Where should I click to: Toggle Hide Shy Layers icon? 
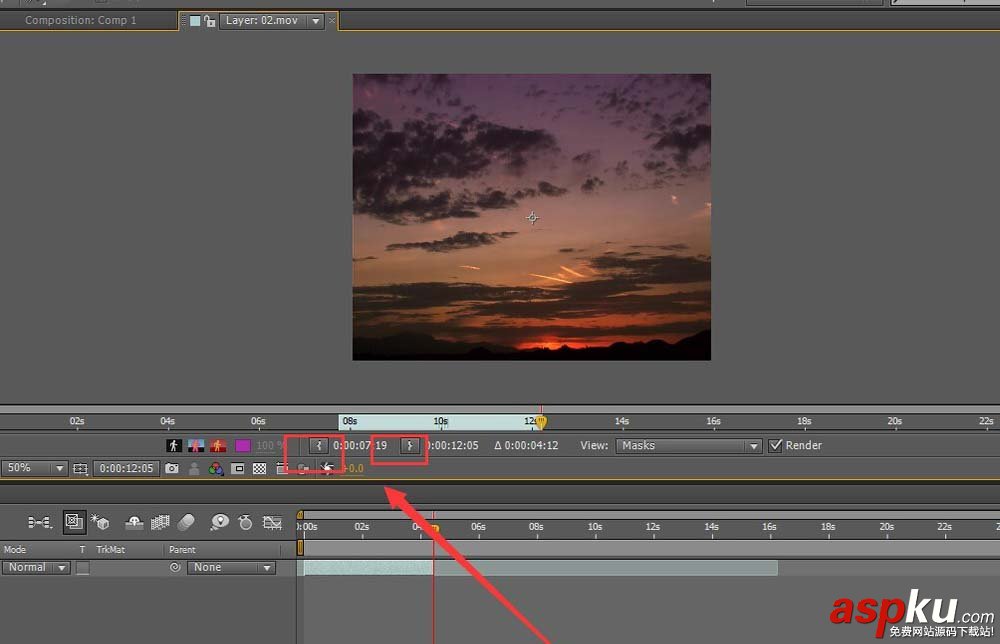(x=134, y=522)
